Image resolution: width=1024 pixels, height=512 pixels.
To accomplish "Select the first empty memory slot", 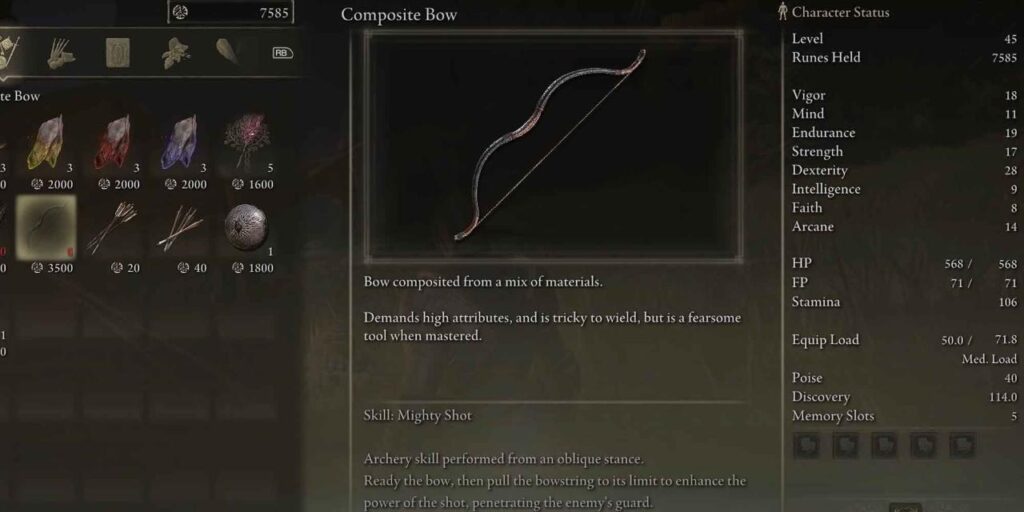I will [807, 445].
